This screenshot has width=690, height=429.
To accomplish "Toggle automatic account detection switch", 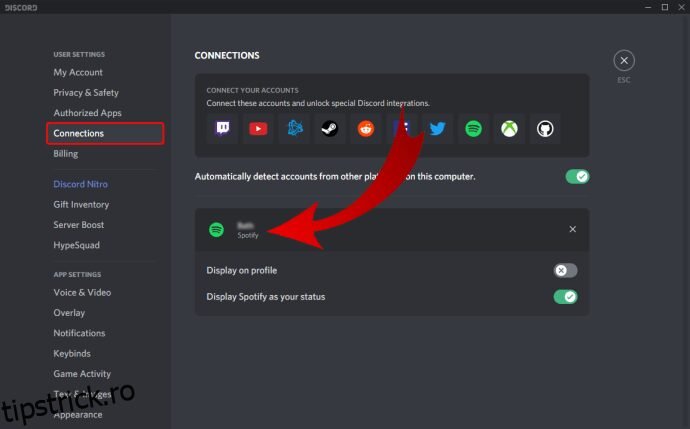I will (577, 176).
